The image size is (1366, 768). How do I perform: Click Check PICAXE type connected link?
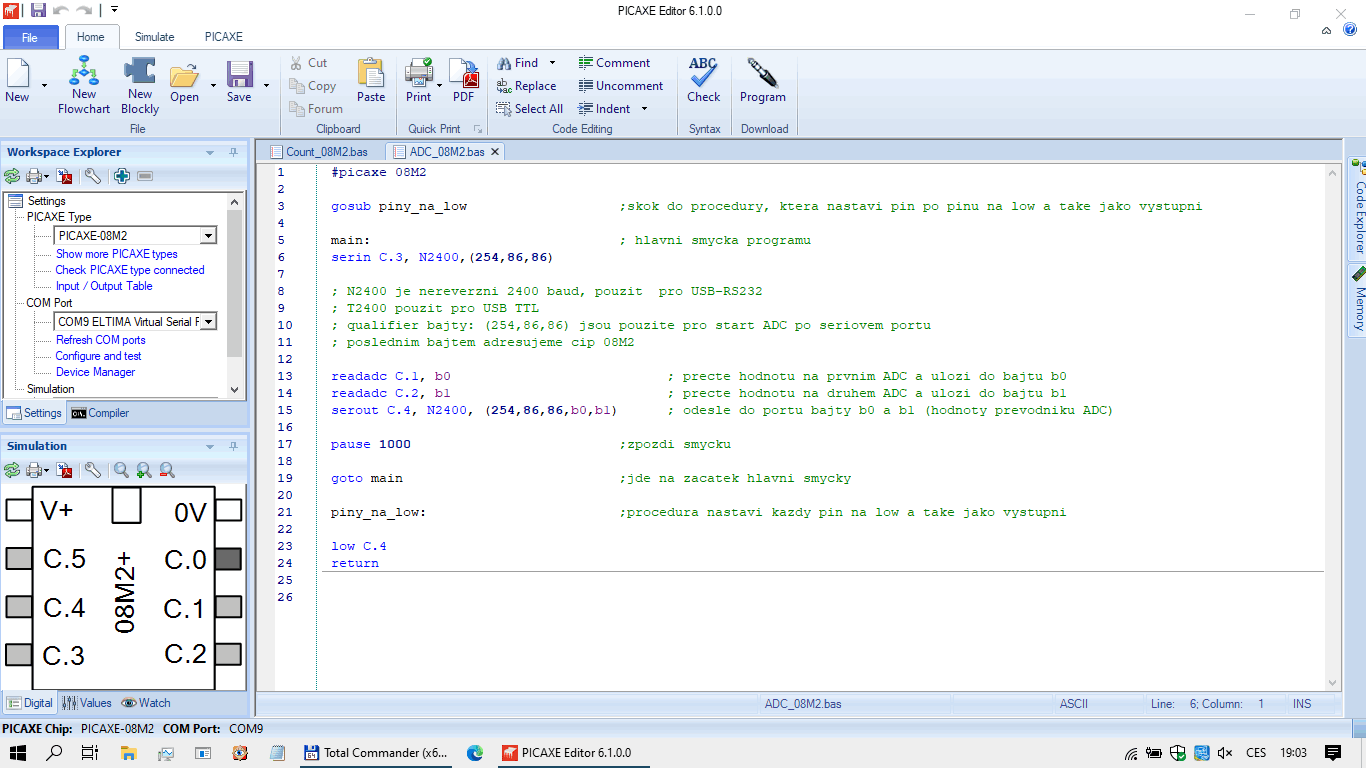129,270
